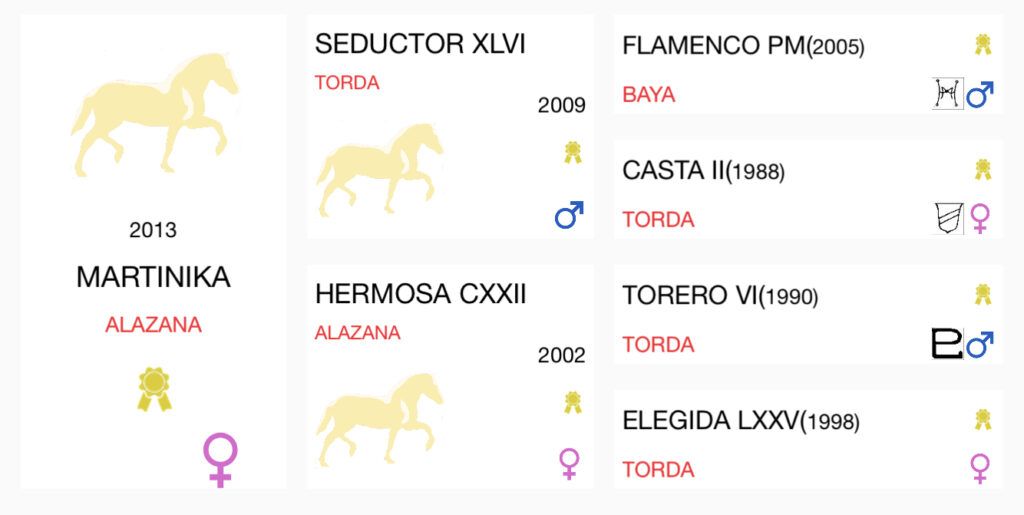The image size is (1024, 515).
Task: Open FLAMENCO PM (2005) pedigree entry
Action: pyautogui.click(x=743, y=46)
